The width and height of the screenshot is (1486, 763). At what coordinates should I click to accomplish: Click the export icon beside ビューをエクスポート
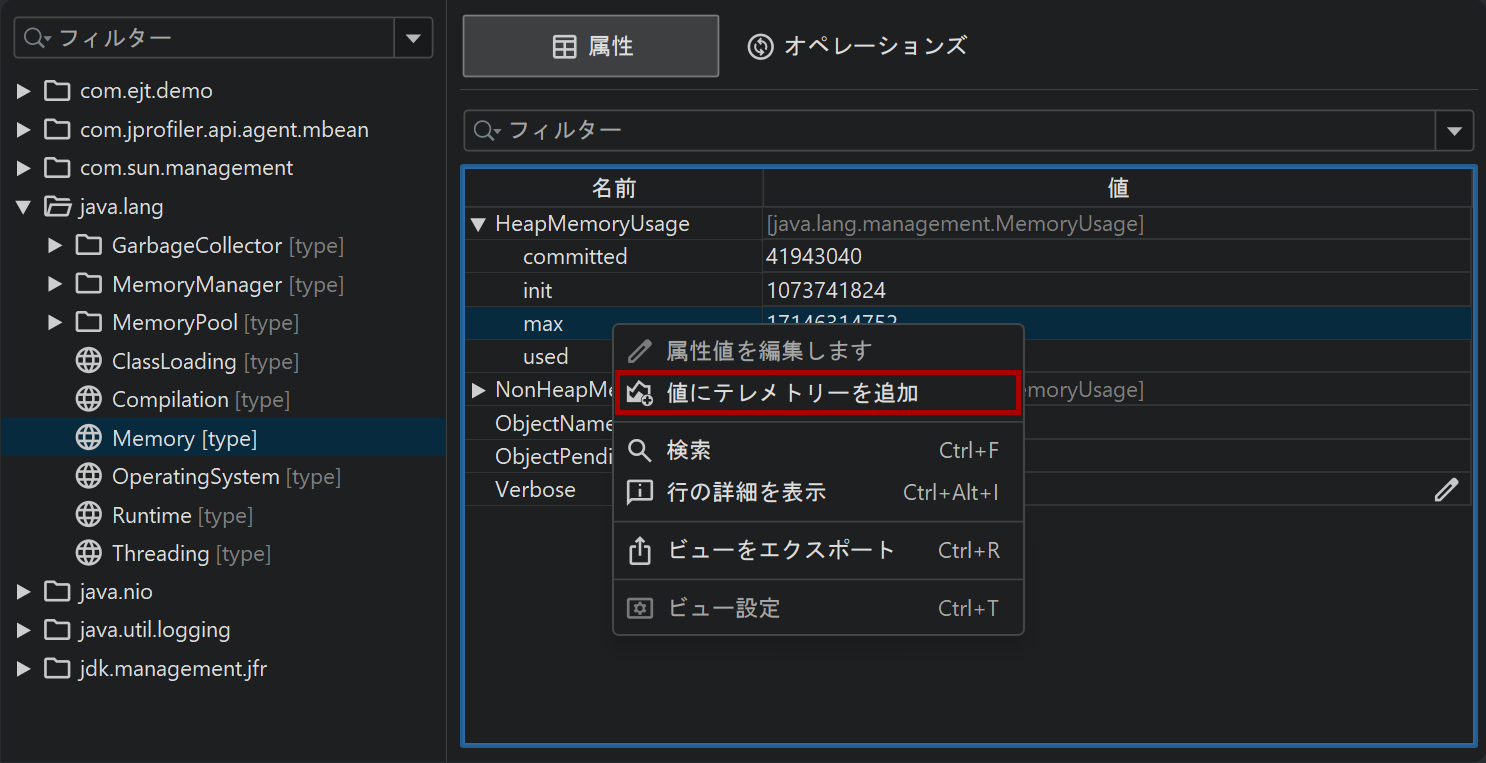(640, 551)
